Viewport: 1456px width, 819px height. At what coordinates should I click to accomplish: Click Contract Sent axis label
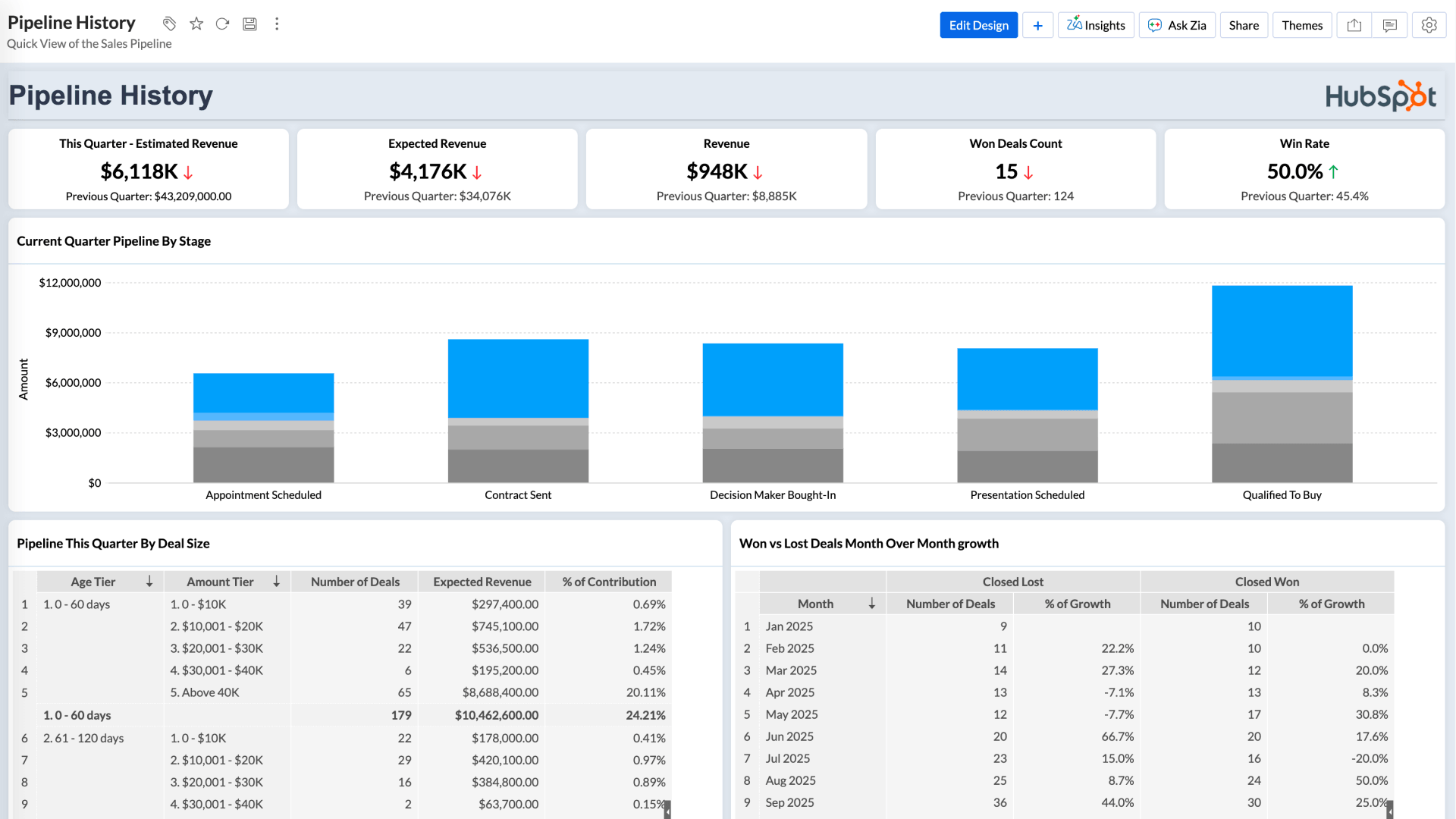click(518, 495)
